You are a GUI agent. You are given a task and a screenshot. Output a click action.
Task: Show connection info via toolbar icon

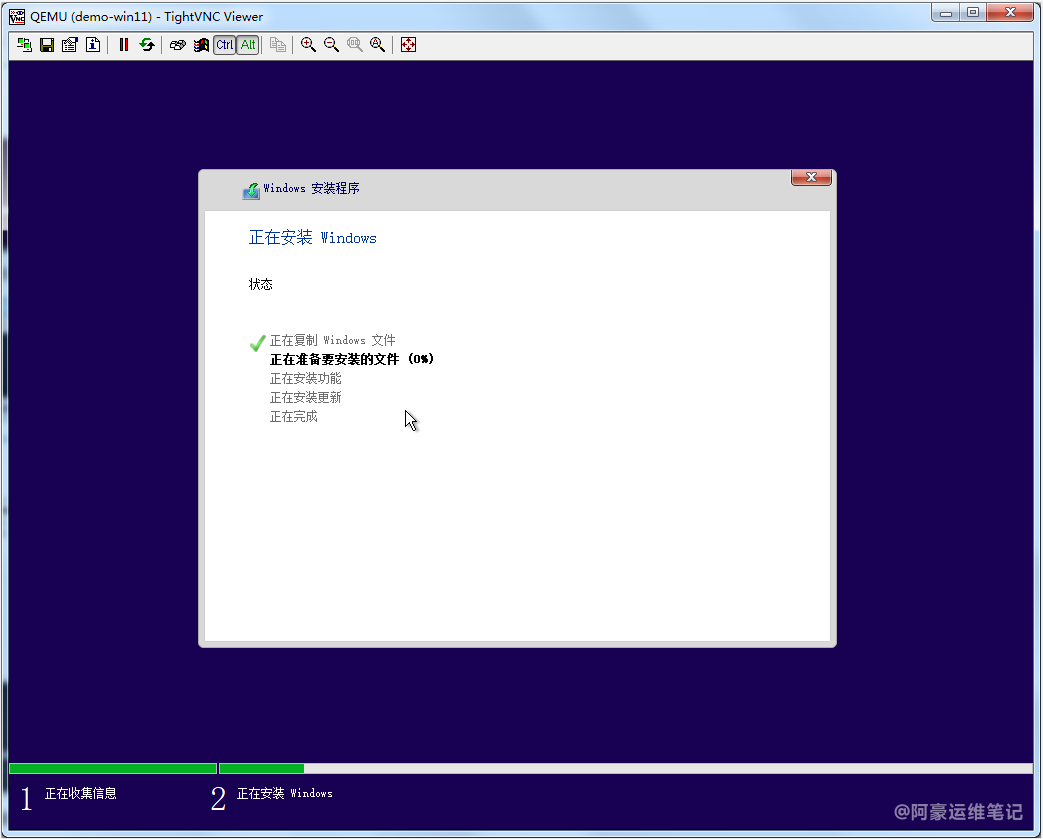[93, 45]
